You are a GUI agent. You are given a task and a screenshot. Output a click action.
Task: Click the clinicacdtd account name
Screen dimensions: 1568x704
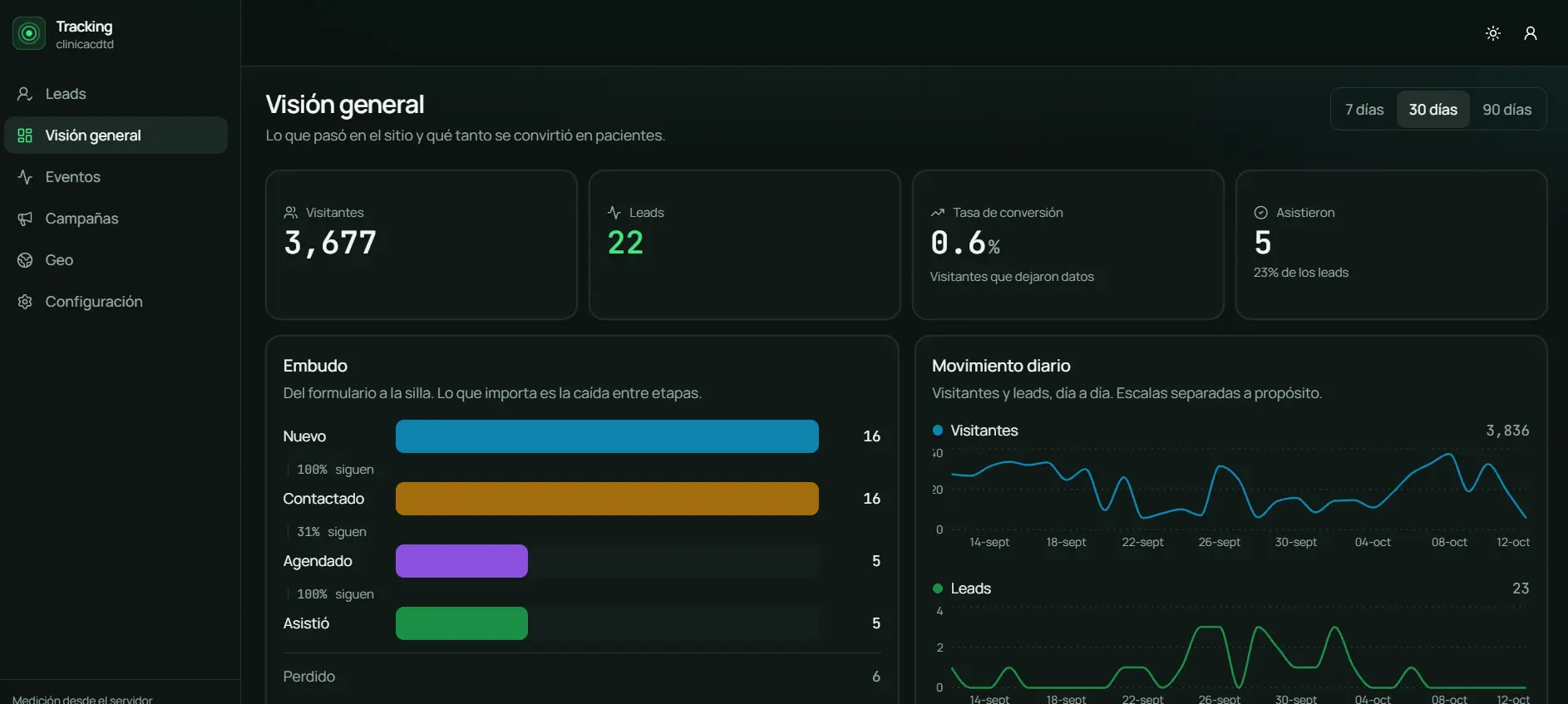[85, 45]
